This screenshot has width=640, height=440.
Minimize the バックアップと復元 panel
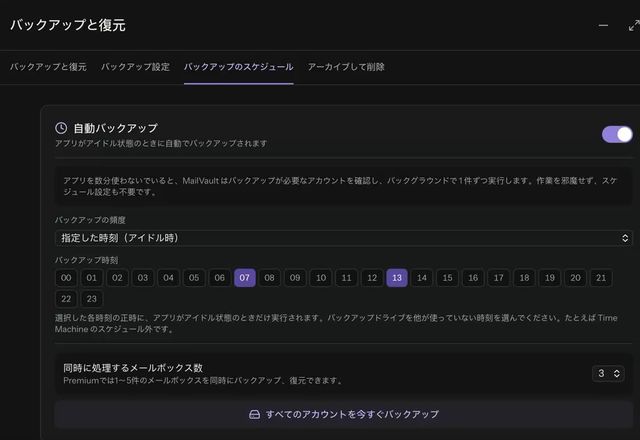(x=603, y=25)
